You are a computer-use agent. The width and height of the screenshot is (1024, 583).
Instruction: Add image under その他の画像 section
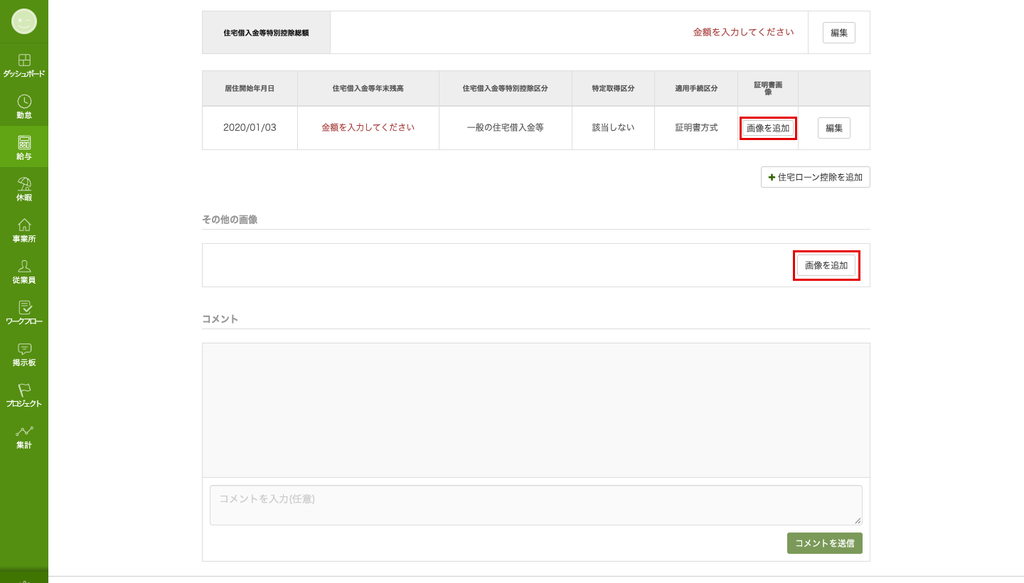826,266
